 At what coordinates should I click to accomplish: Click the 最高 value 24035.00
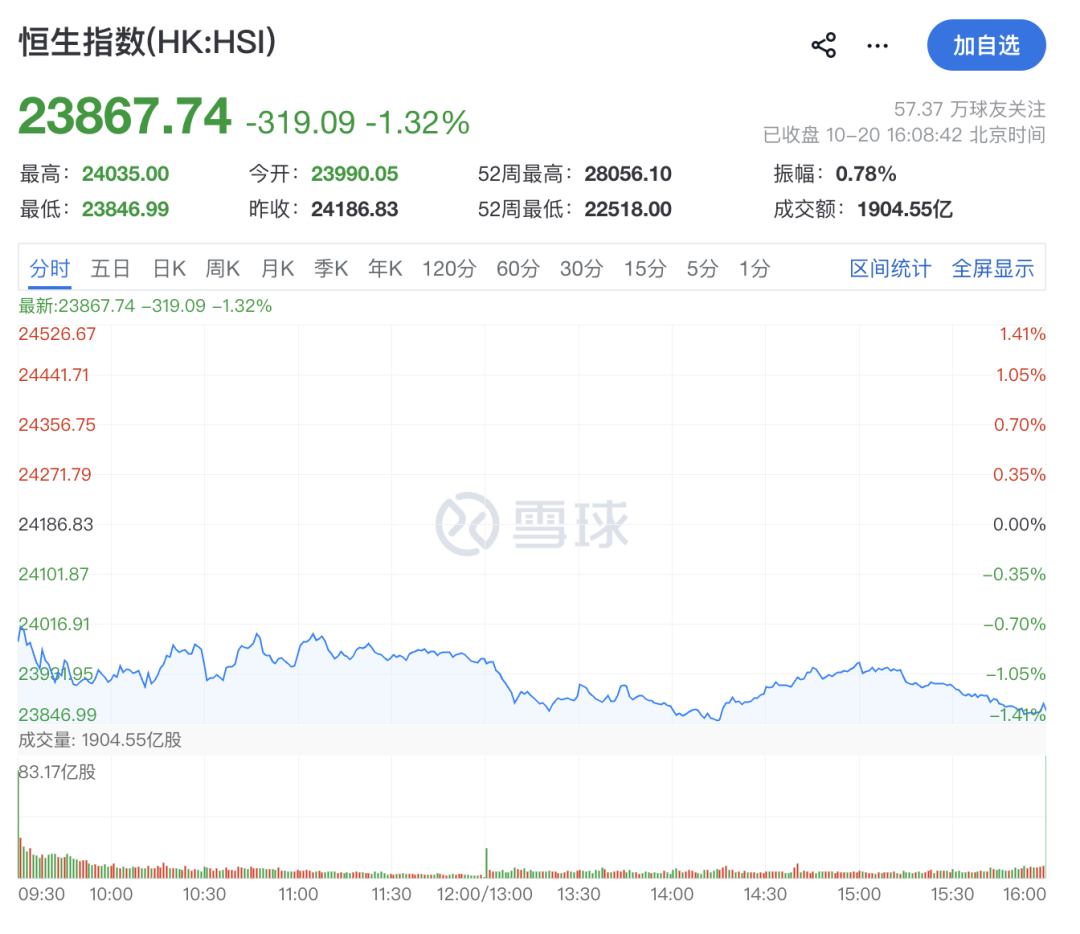pyautogui.click(x=125, y=174)
